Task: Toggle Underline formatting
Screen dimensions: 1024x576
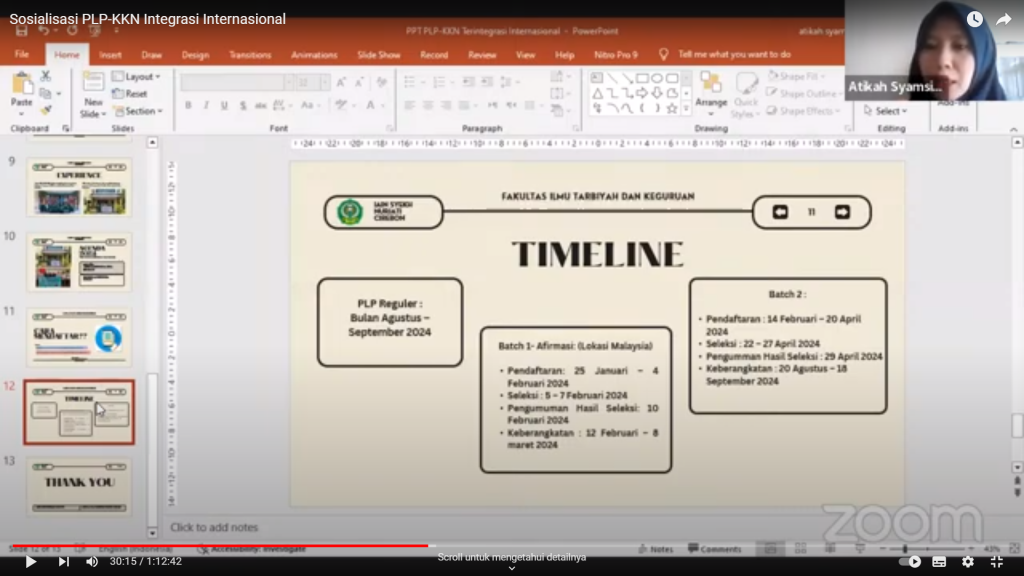Action: coord(224,105)
